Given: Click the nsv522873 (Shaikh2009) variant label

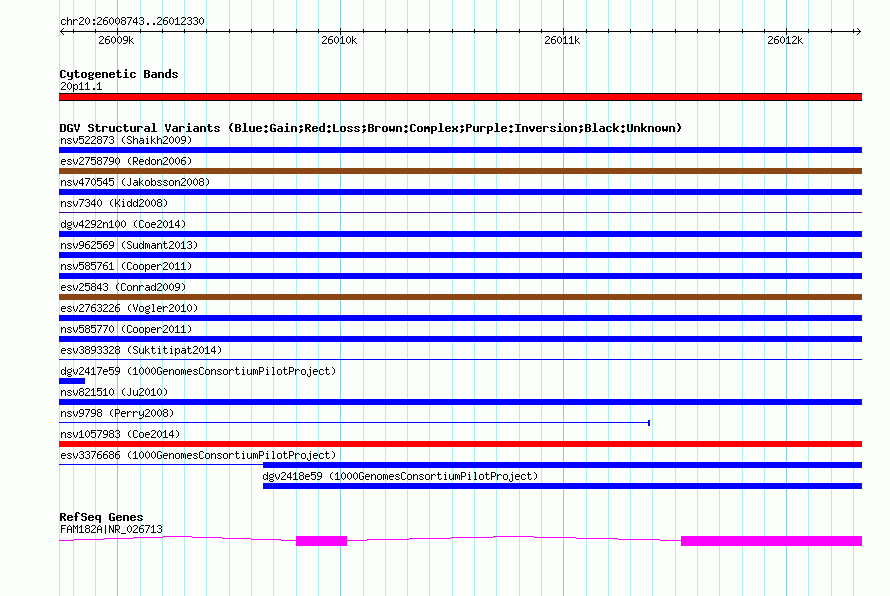Looking at the screenshot, I should 126,140.
